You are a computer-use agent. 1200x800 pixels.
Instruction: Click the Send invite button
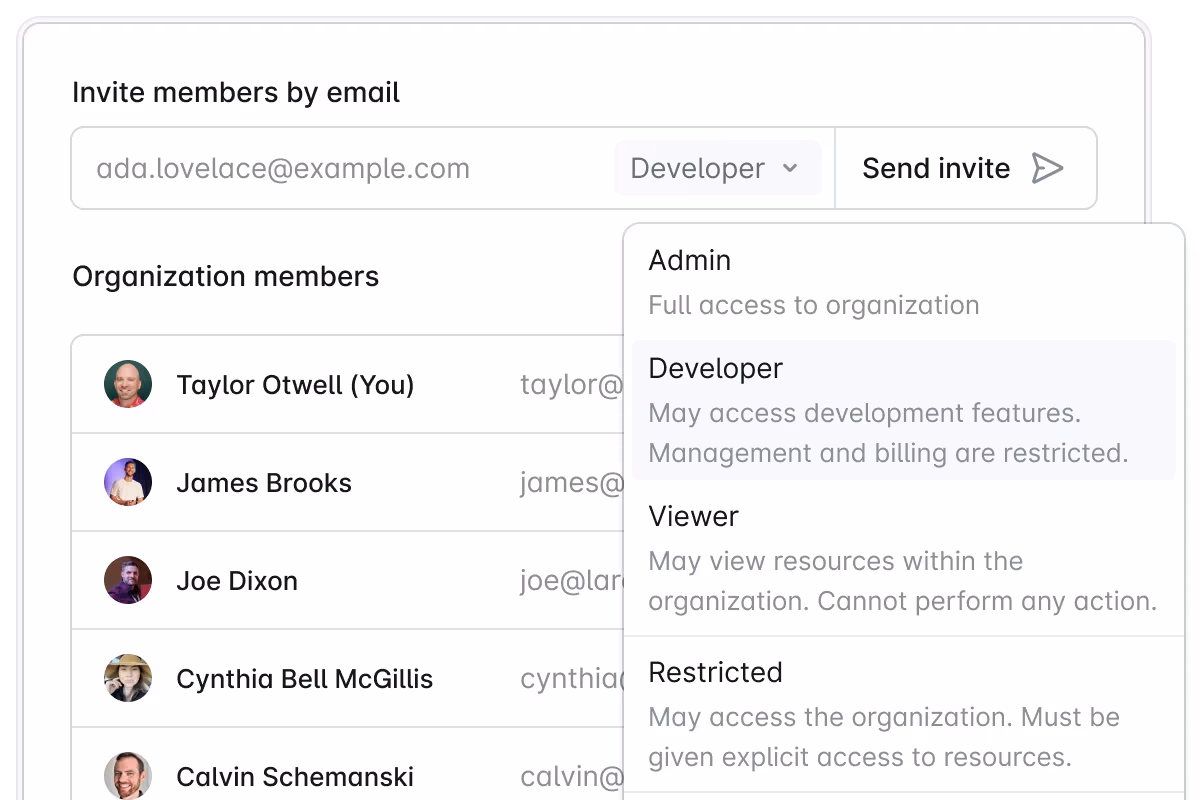coord(965,168)
